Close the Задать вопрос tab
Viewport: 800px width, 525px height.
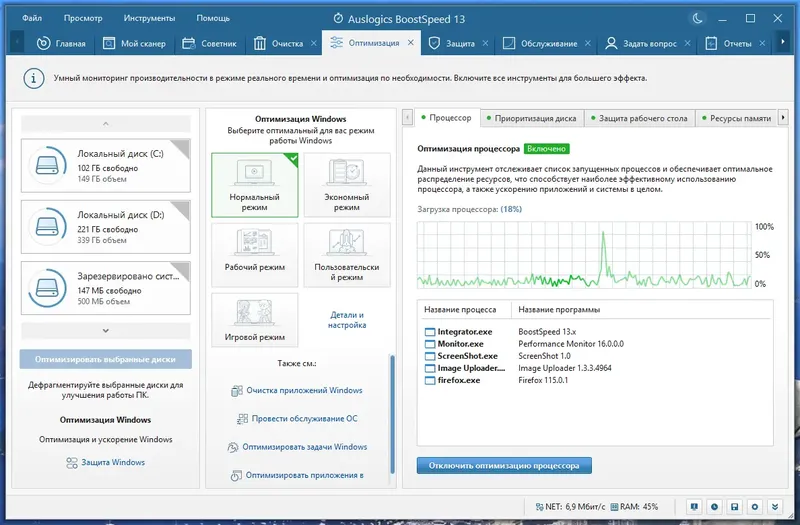pyautogui.click(x=687, y=43)
